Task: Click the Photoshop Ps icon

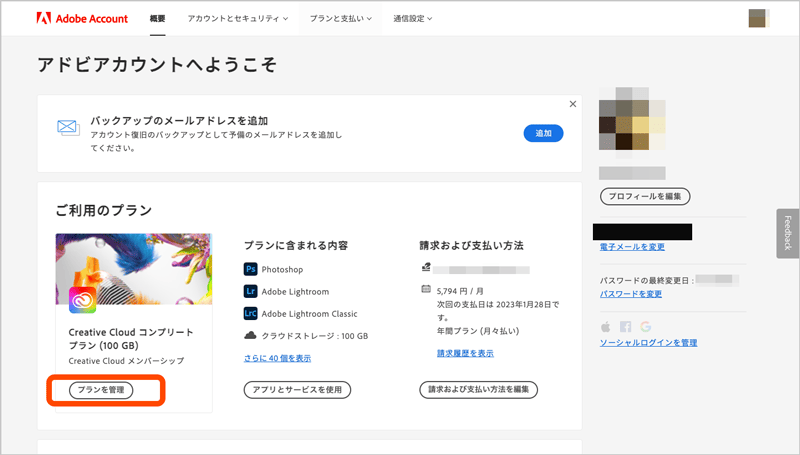Action: 251,269
